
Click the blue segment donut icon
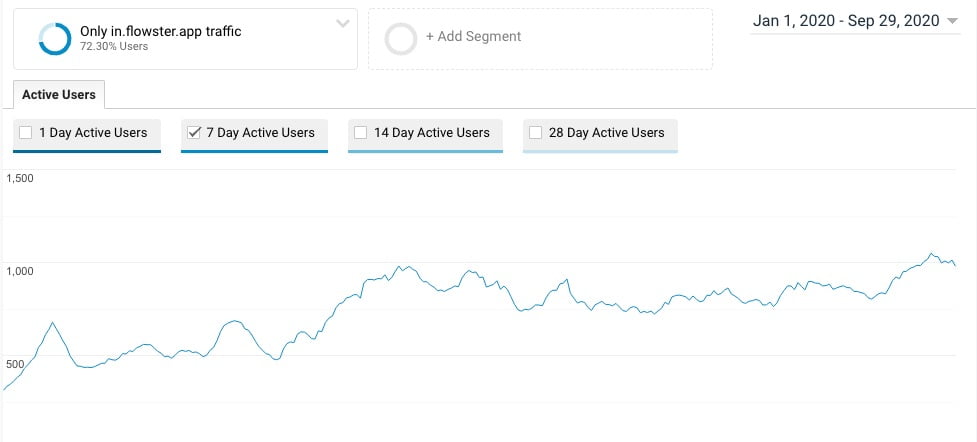coord(54,39)
